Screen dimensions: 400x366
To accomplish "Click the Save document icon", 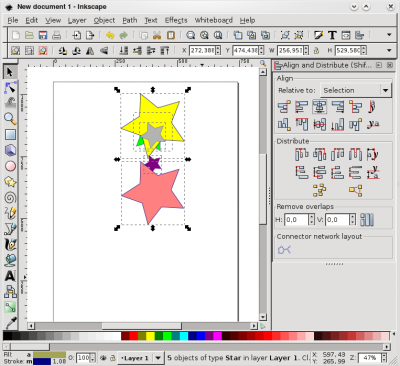I will tap(43, 35).
